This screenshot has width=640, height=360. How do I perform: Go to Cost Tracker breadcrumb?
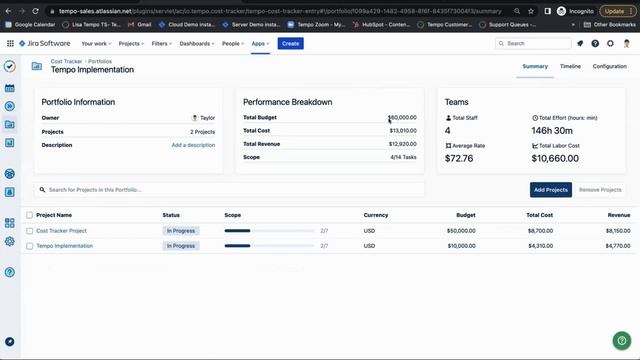(66, 61)
